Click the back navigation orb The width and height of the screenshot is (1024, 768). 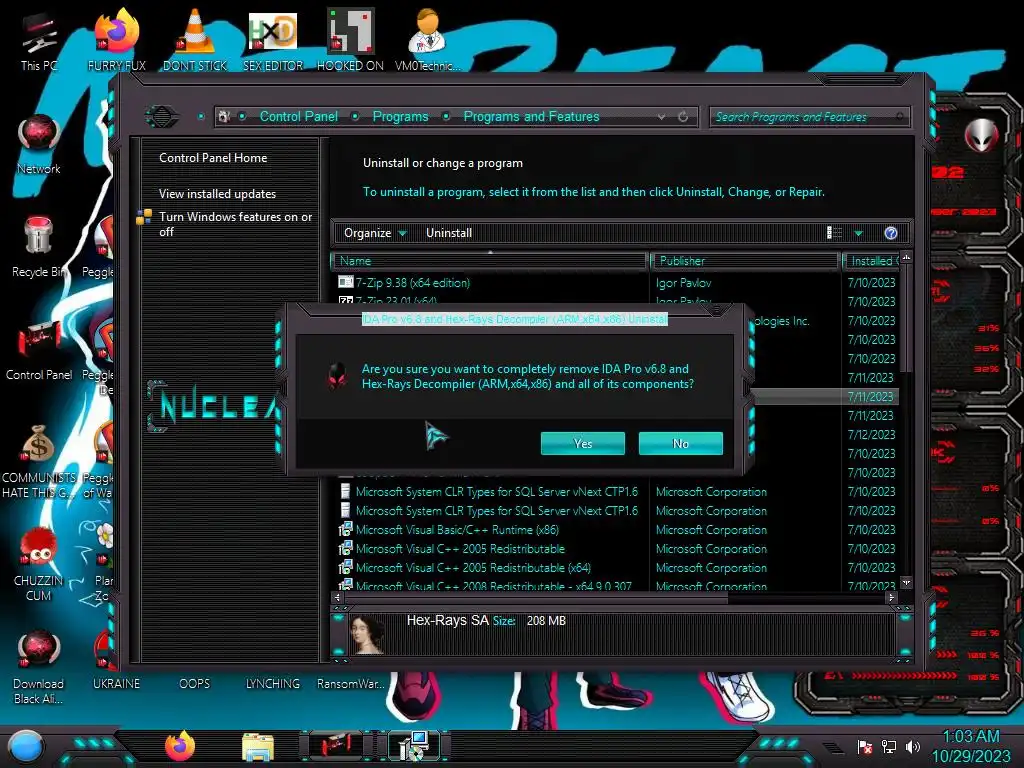pyautogui.click(x=162, y=117)
